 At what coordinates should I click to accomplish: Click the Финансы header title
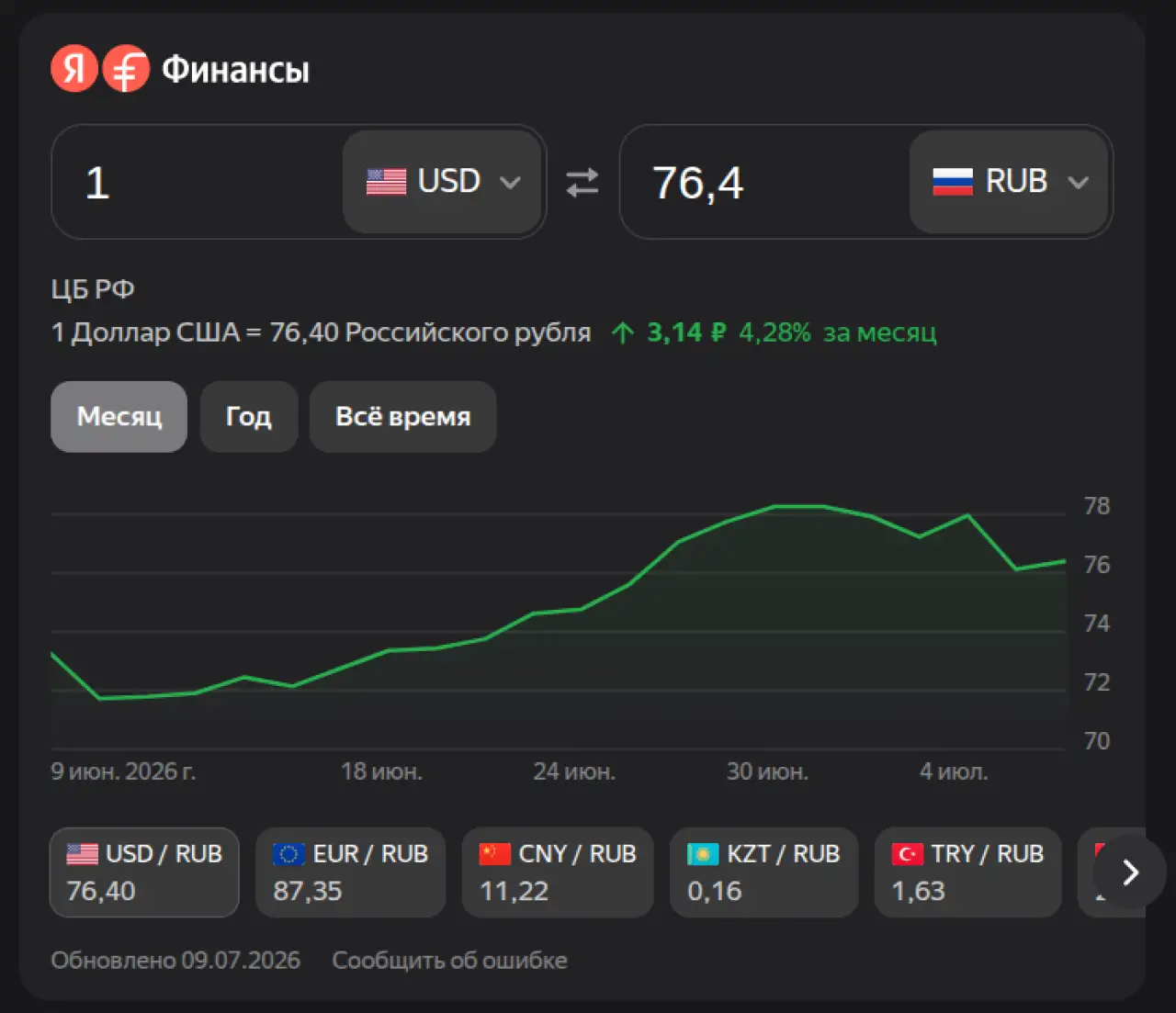pyautogui.click(x=236, y=70)
